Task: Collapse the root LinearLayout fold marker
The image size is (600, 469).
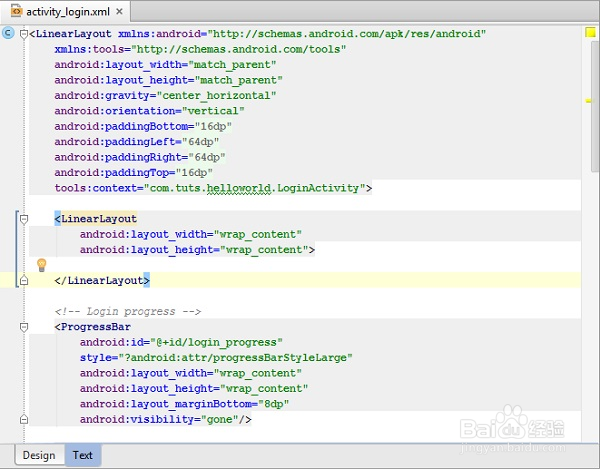Action: [x=24, y=34]
